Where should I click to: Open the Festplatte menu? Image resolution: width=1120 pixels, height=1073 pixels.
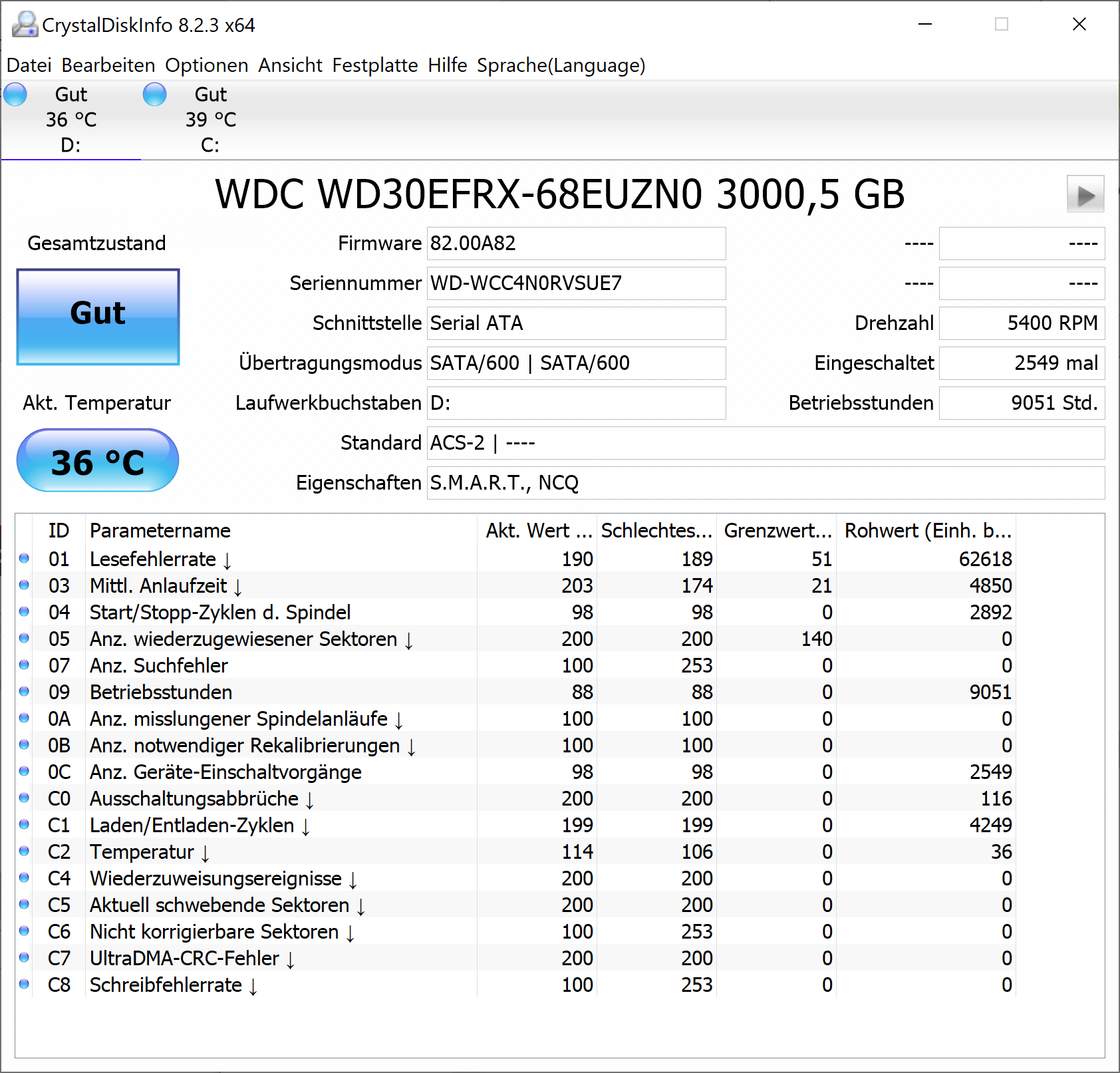pyautogui.click(x=375, y=65)
